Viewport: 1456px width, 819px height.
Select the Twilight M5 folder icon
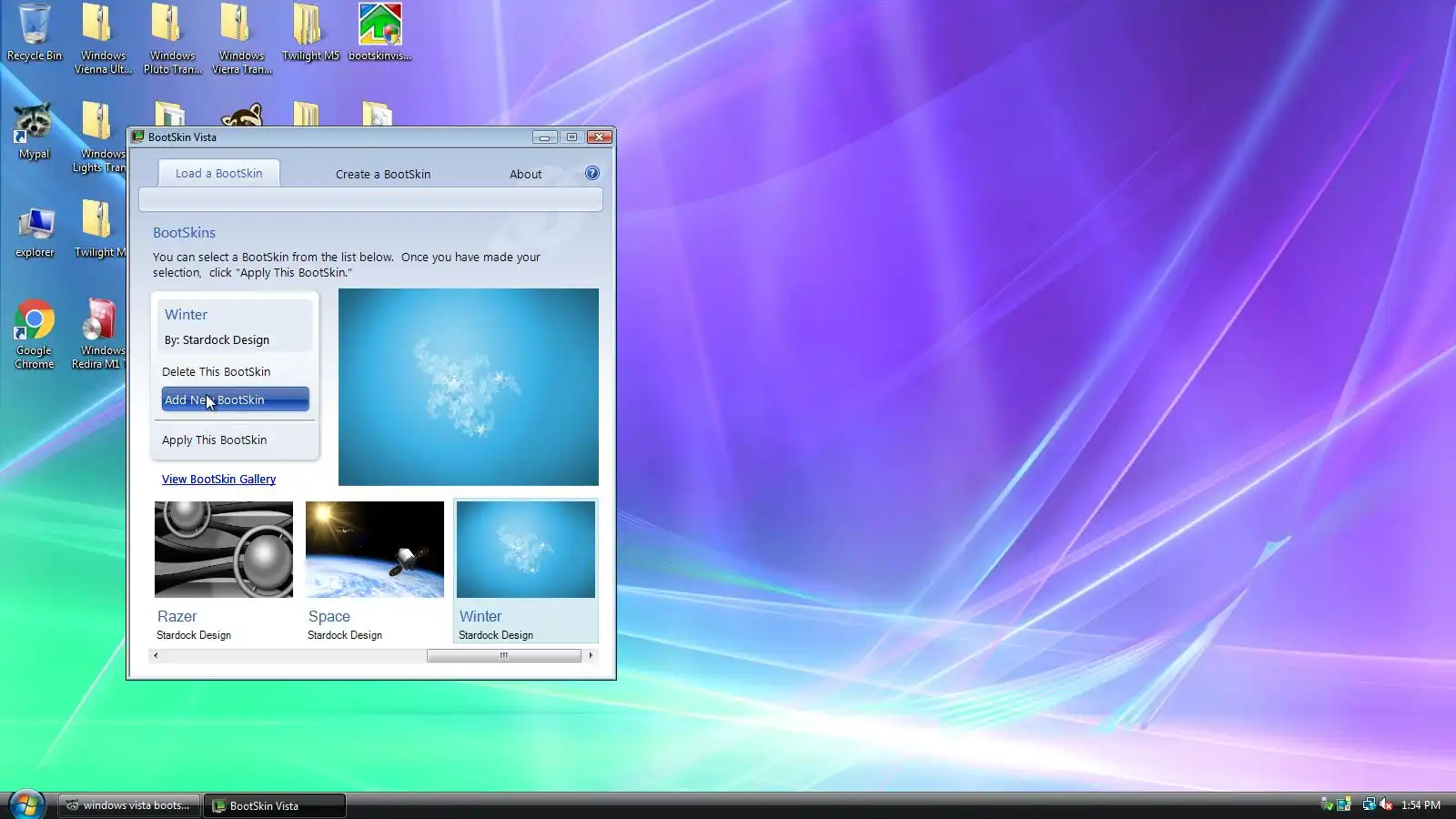point(310,33)
